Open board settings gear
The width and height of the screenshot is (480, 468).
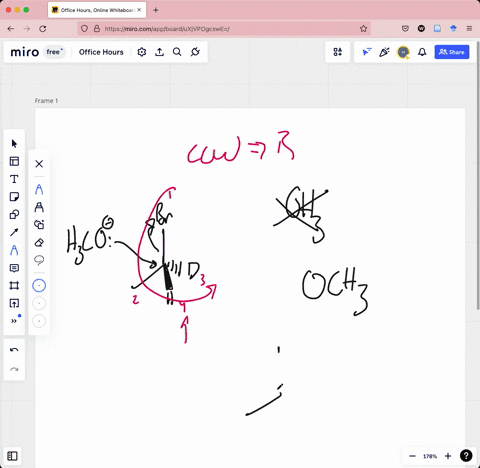142,52
